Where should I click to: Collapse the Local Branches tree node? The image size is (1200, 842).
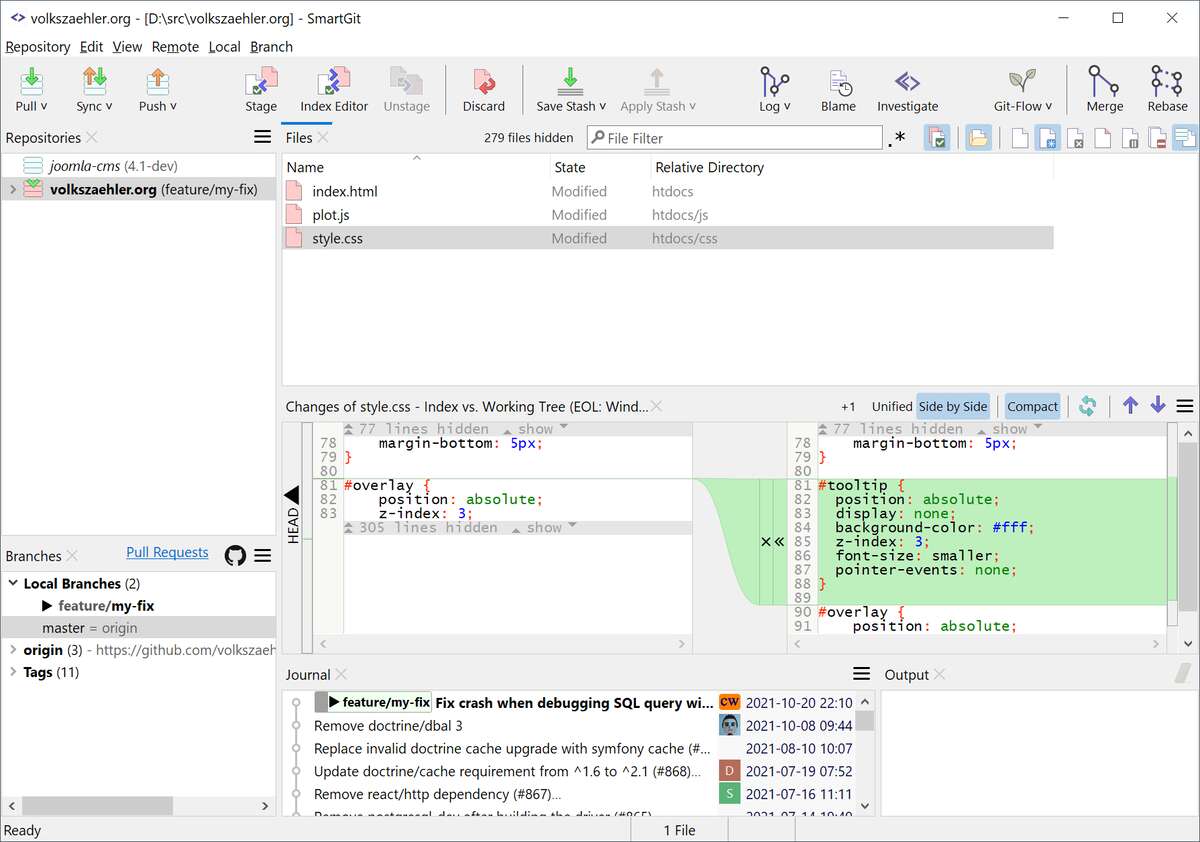[12, 583]
